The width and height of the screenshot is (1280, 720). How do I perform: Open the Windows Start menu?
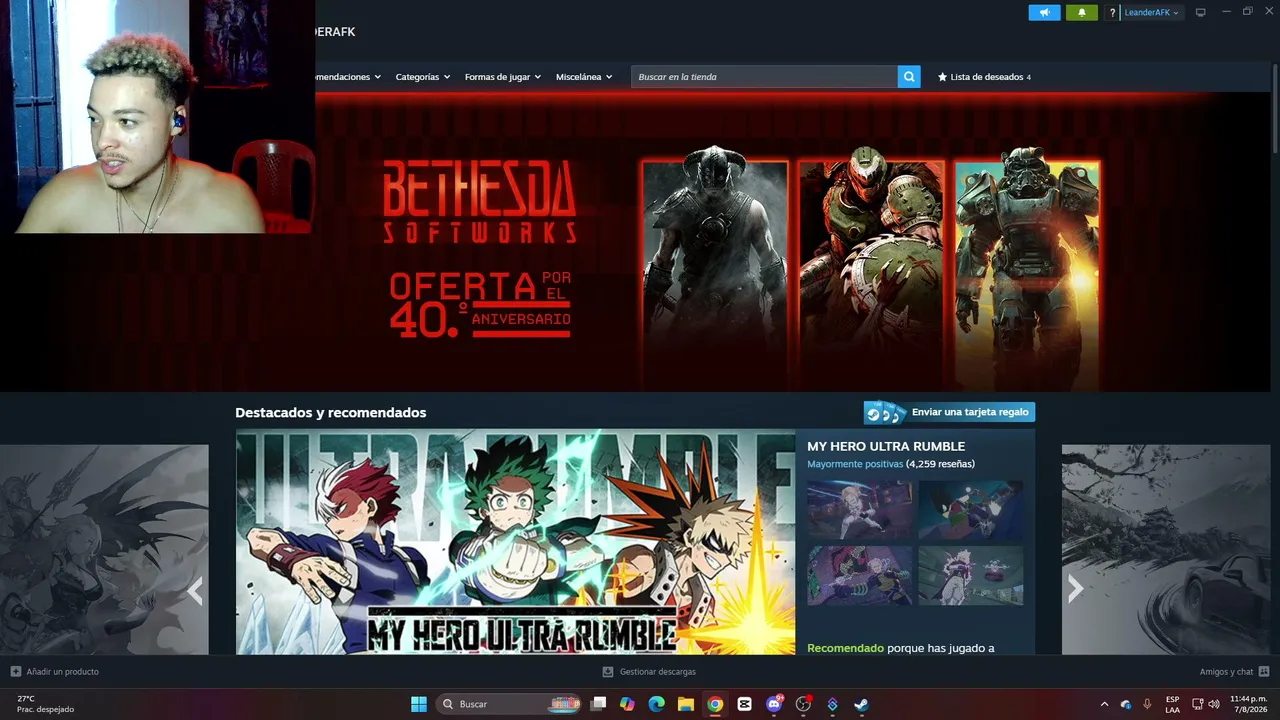click(x=419, y=704)
